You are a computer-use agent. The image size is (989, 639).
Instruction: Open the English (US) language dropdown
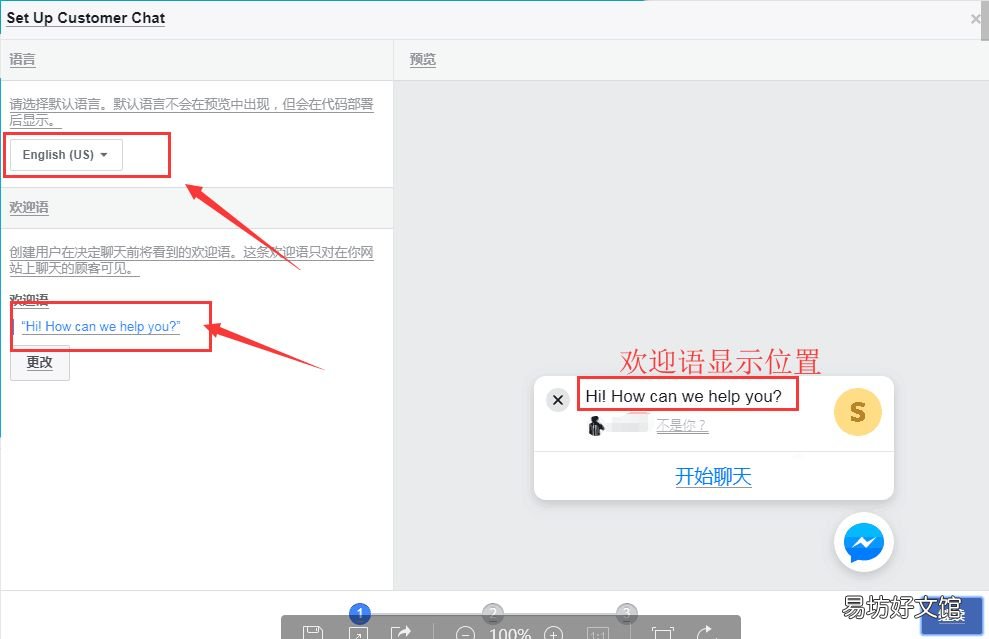[x=66, y=155]
